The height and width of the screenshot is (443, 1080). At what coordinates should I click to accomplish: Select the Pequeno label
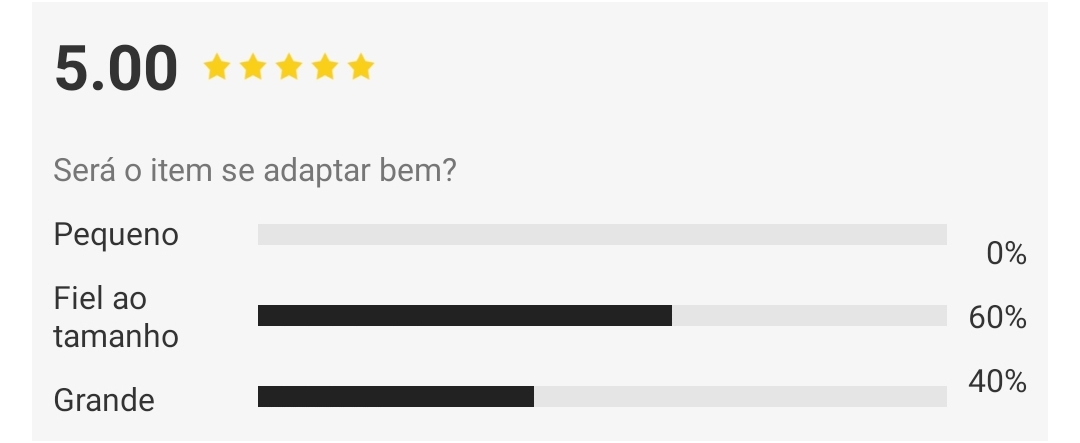116,235
